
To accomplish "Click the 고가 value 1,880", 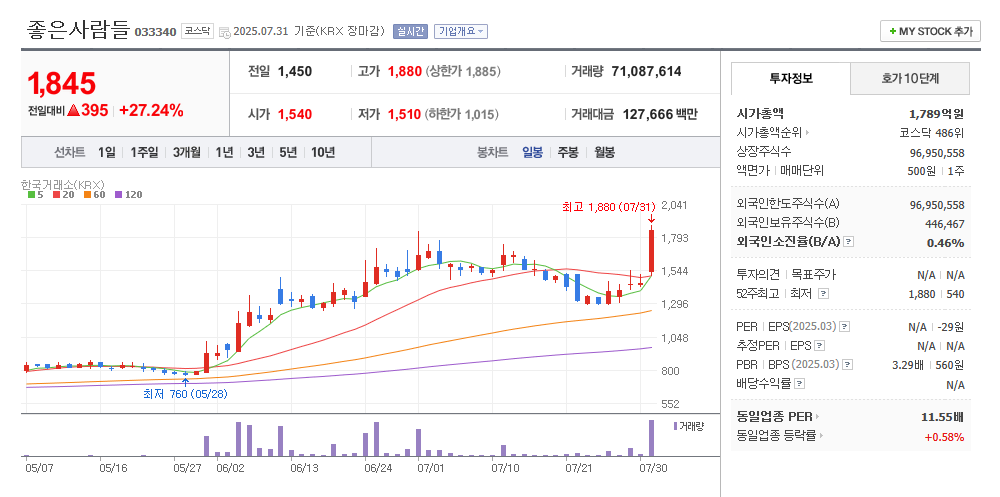I will [405, 71].
